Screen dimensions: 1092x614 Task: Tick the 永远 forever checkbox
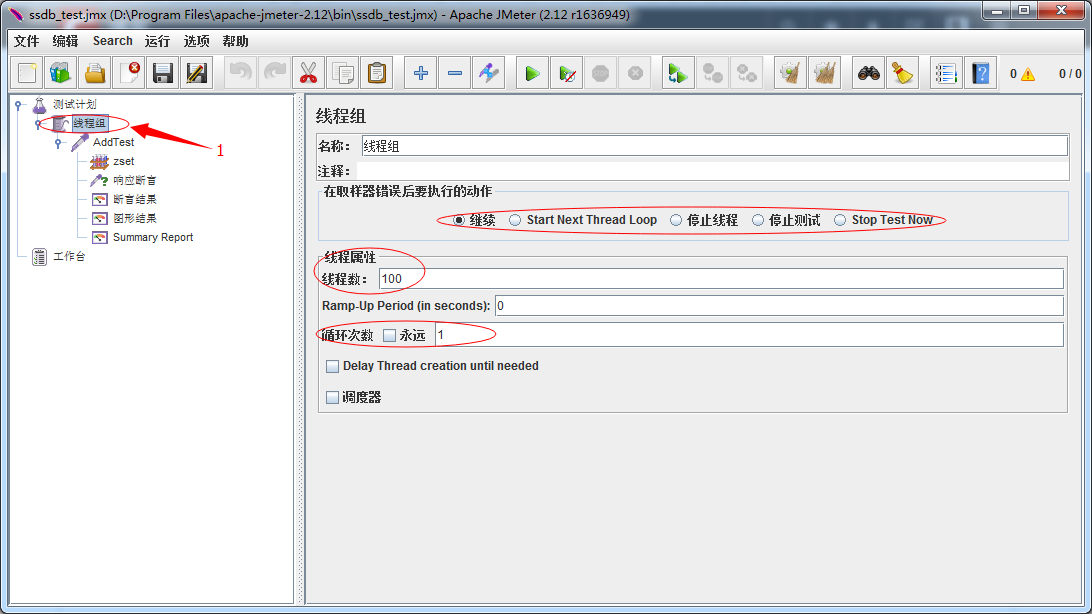pyautogui.click(x=390, y=336)
